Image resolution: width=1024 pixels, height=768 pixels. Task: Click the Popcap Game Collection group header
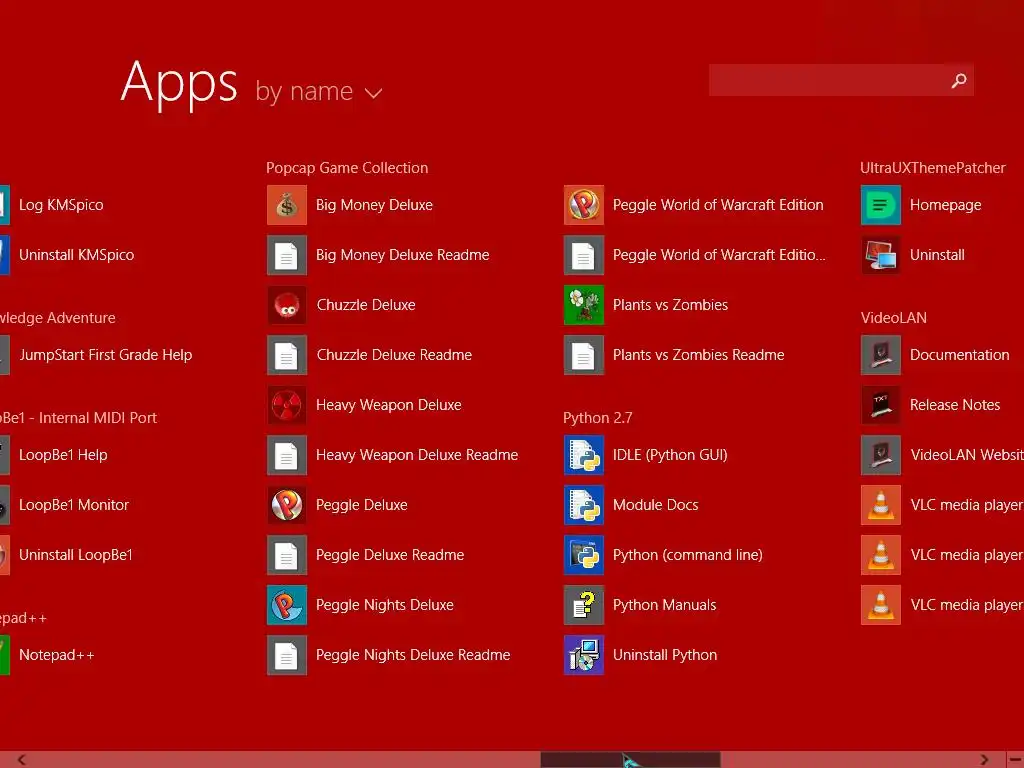coord(347,168)
